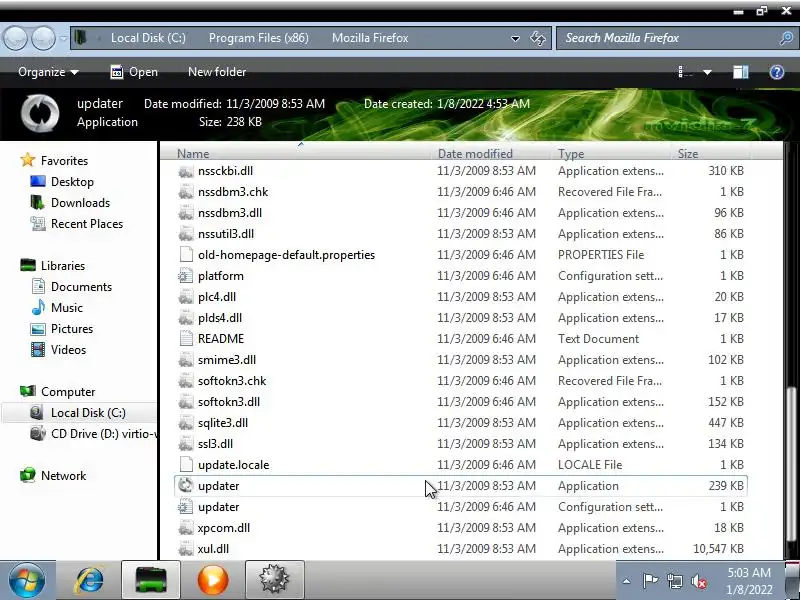Viewport: 800px width, 600px height.
Task: Select the ssl3.dll file icon
Action: pyautogui.click(x=186, y=444)
